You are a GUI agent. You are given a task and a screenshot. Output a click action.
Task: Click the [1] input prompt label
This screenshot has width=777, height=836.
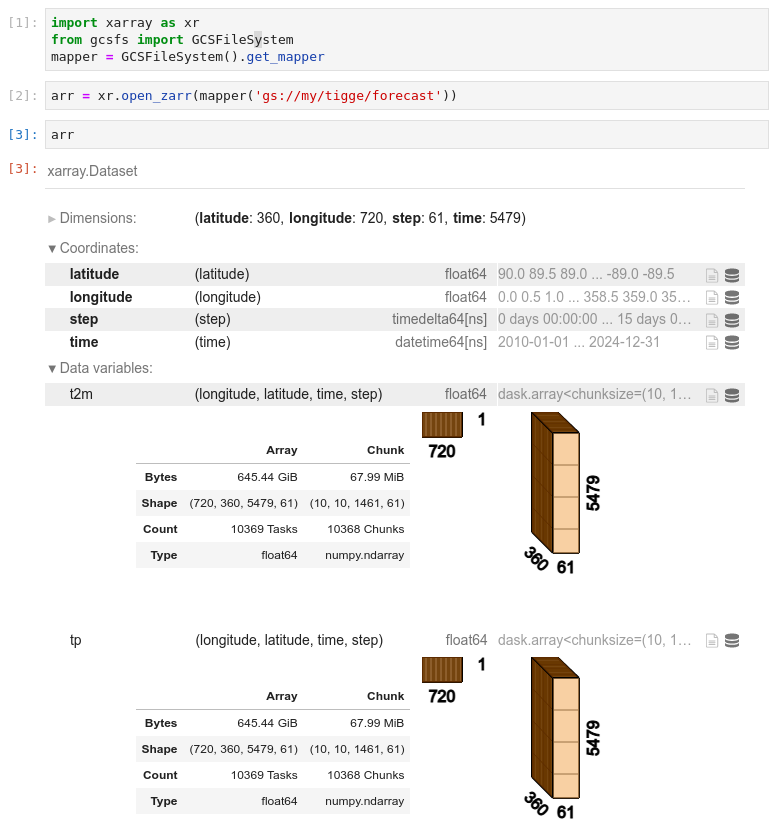[23, 22]
